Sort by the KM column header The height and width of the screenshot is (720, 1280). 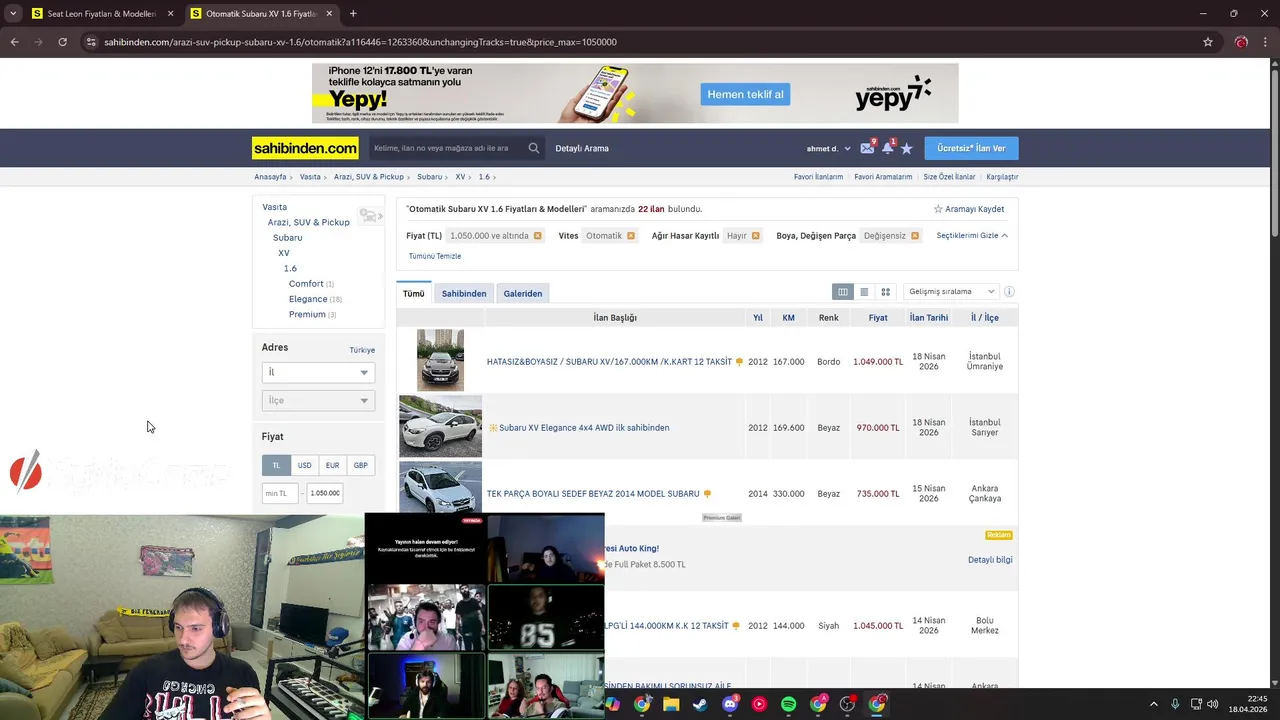[788, 318]
